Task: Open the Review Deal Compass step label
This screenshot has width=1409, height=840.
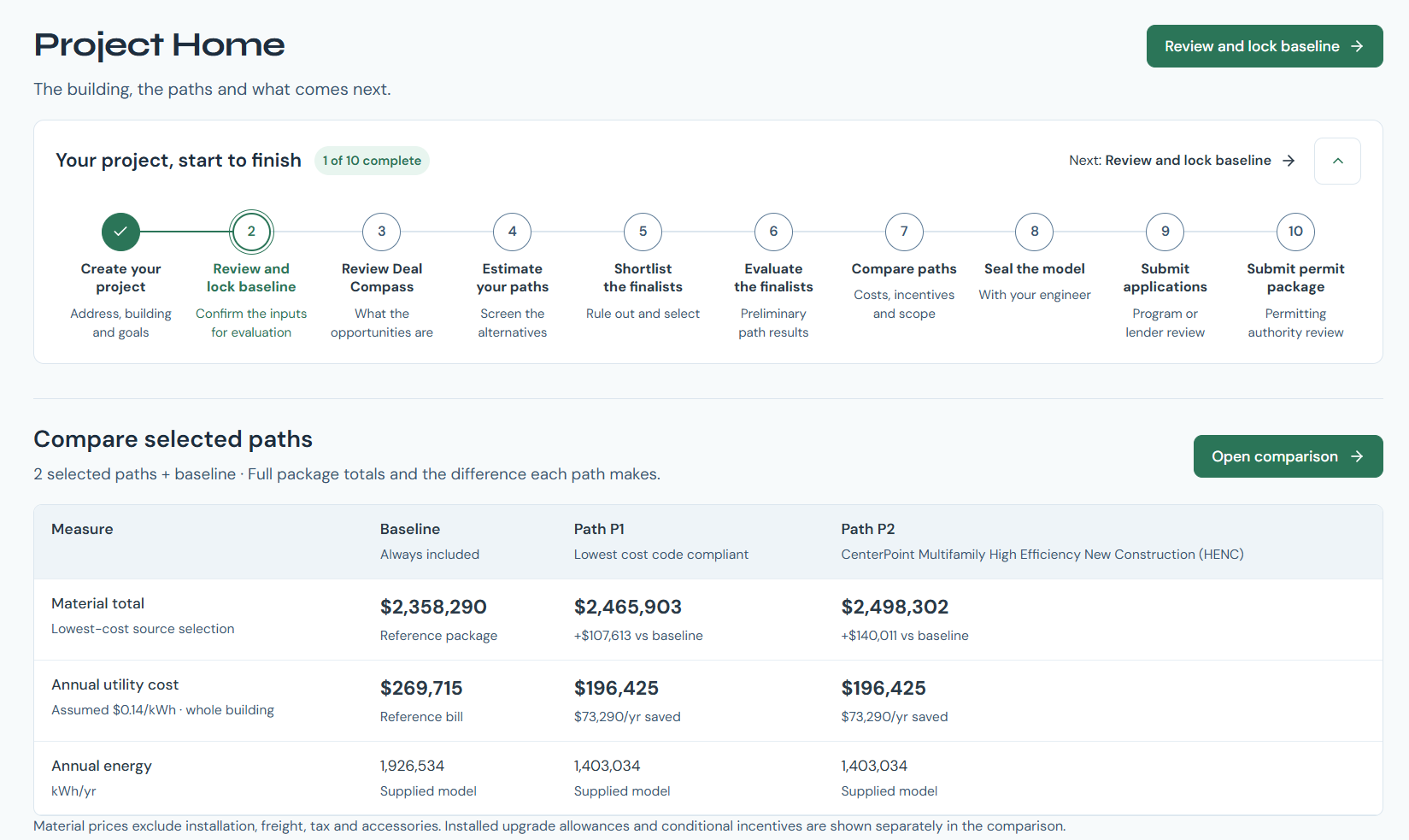Action: pyautogui.click(x=382, y=278)
